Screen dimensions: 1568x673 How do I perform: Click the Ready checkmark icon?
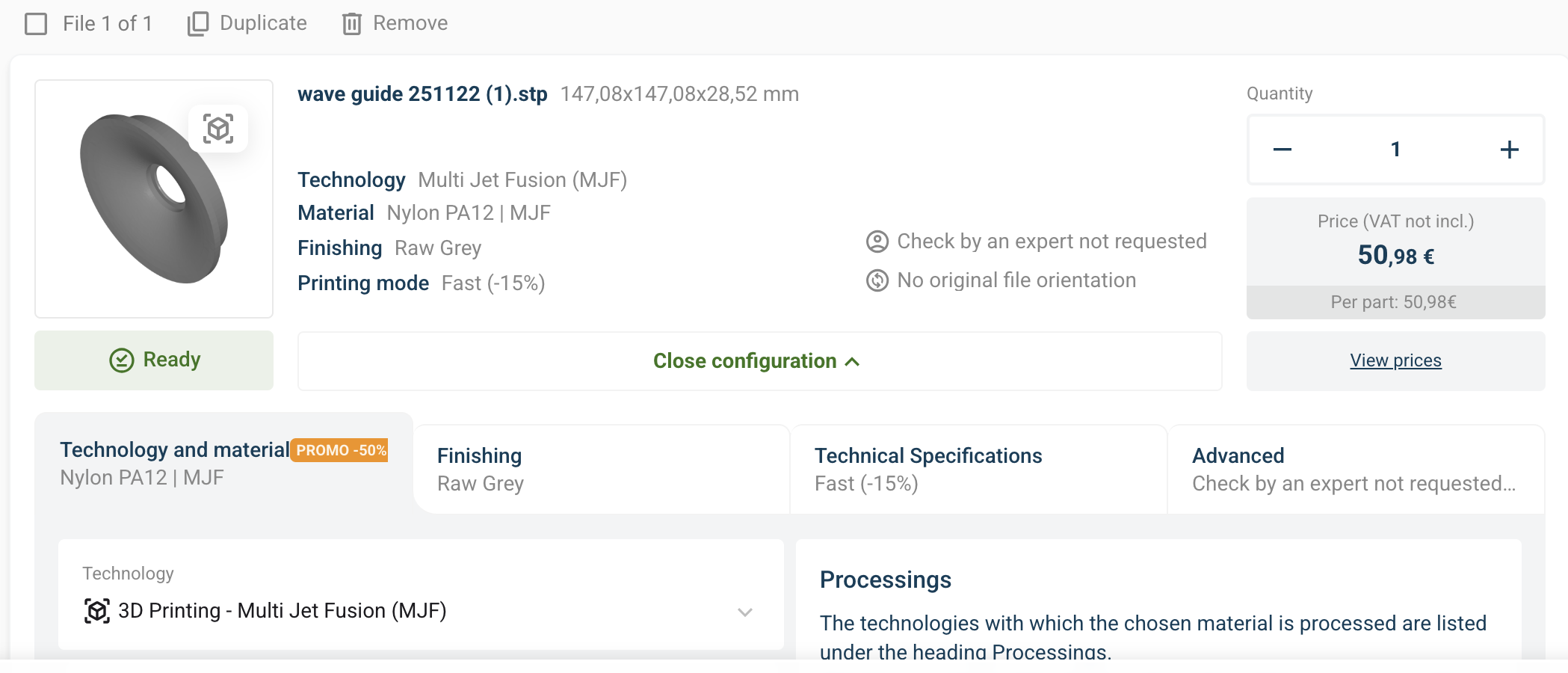[x=122, y=360]
